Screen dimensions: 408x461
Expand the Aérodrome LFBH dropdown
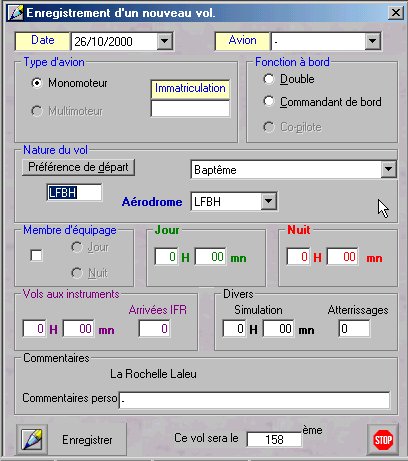269,201
